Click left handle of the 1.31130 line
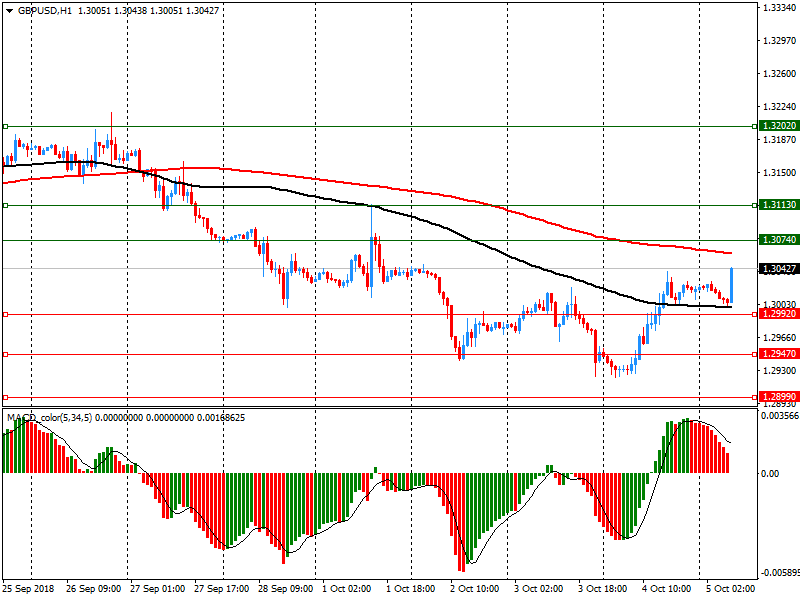800x600 pixels. coord(5,205)
